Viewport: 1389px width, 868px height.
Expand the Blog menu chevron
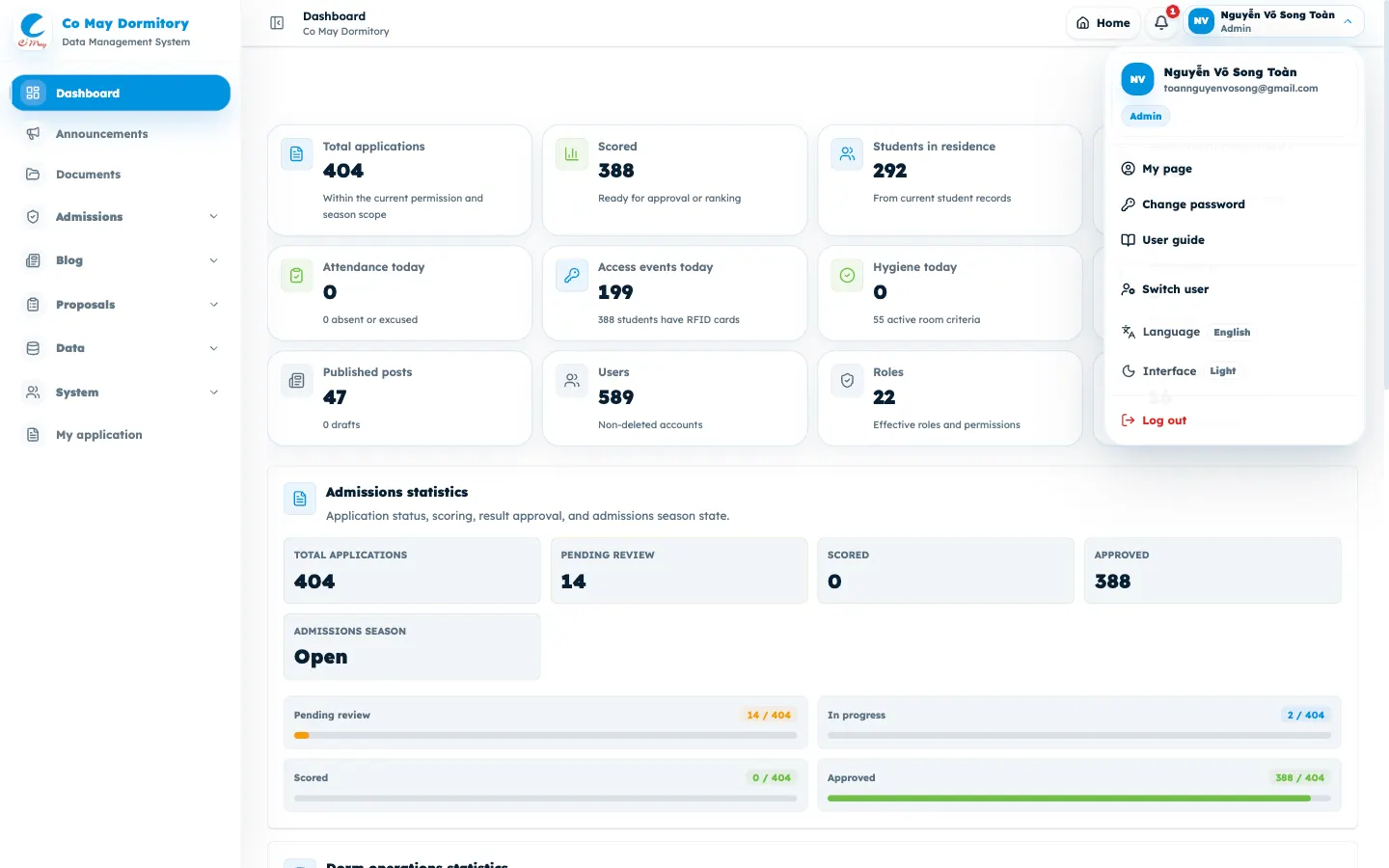(x=214, y=260)
